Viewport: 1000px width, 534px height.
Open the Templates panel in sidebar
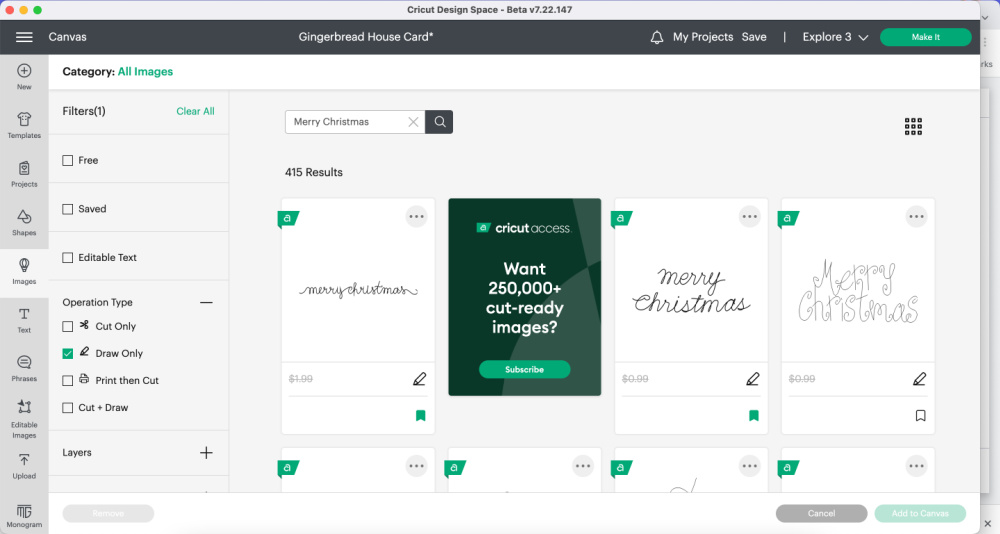pos(24,124)
